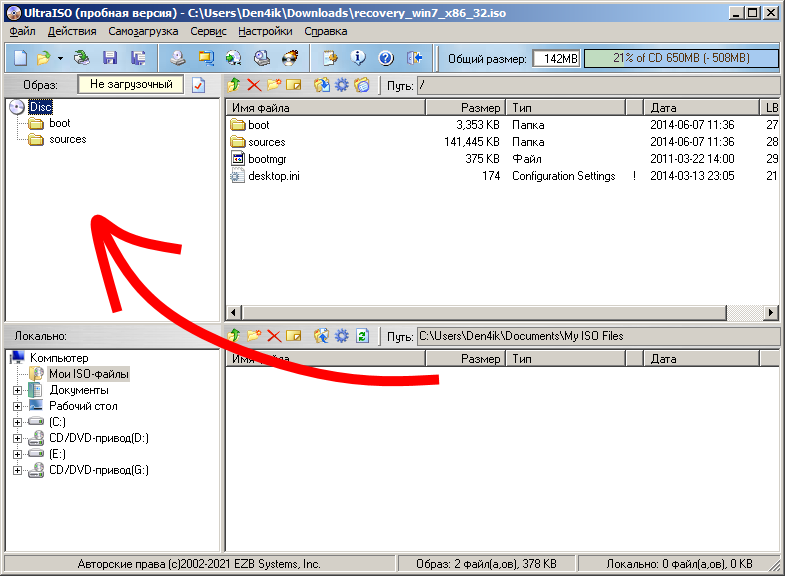
Task: Click the Convert image toolbar icon
Action: click(233, 58)
